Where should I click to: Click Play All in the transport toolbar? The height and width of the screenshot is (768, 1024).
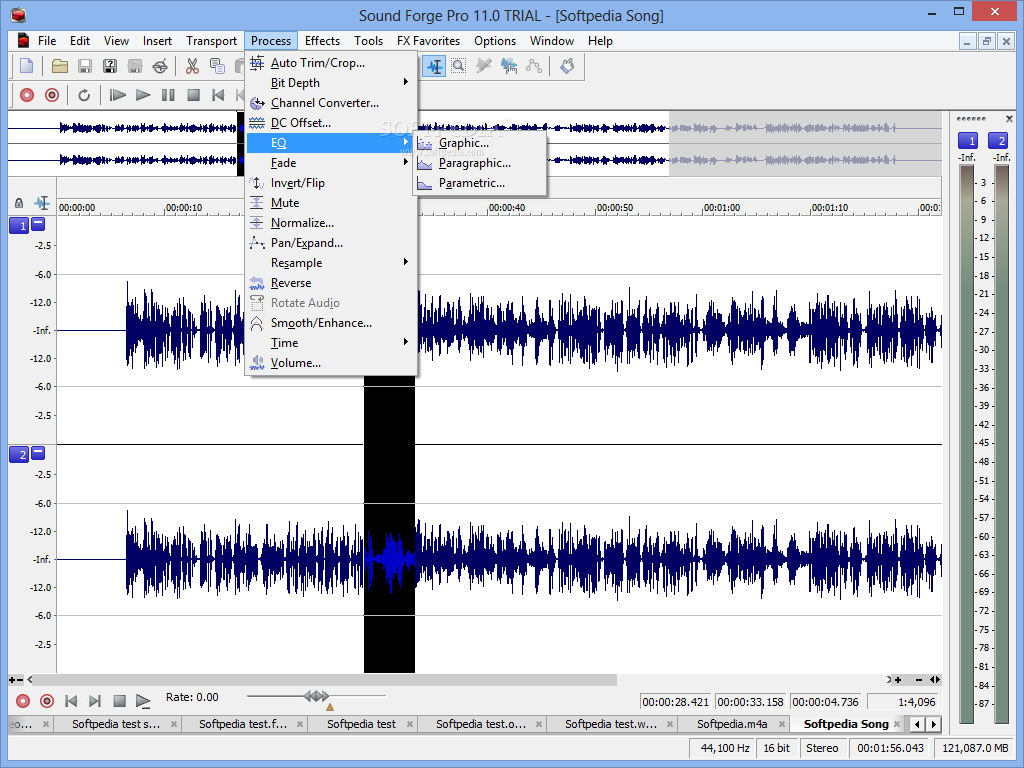[118, 95]
